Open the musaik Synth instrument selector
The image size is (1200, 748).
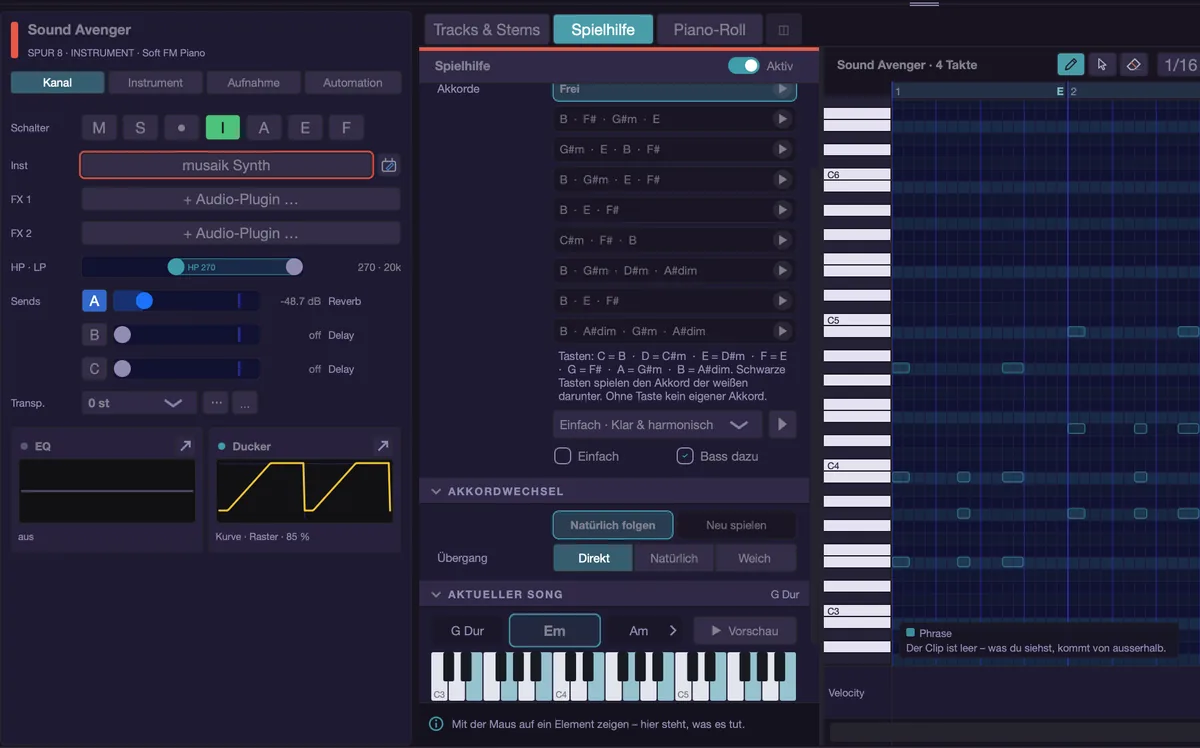(226, 165)
